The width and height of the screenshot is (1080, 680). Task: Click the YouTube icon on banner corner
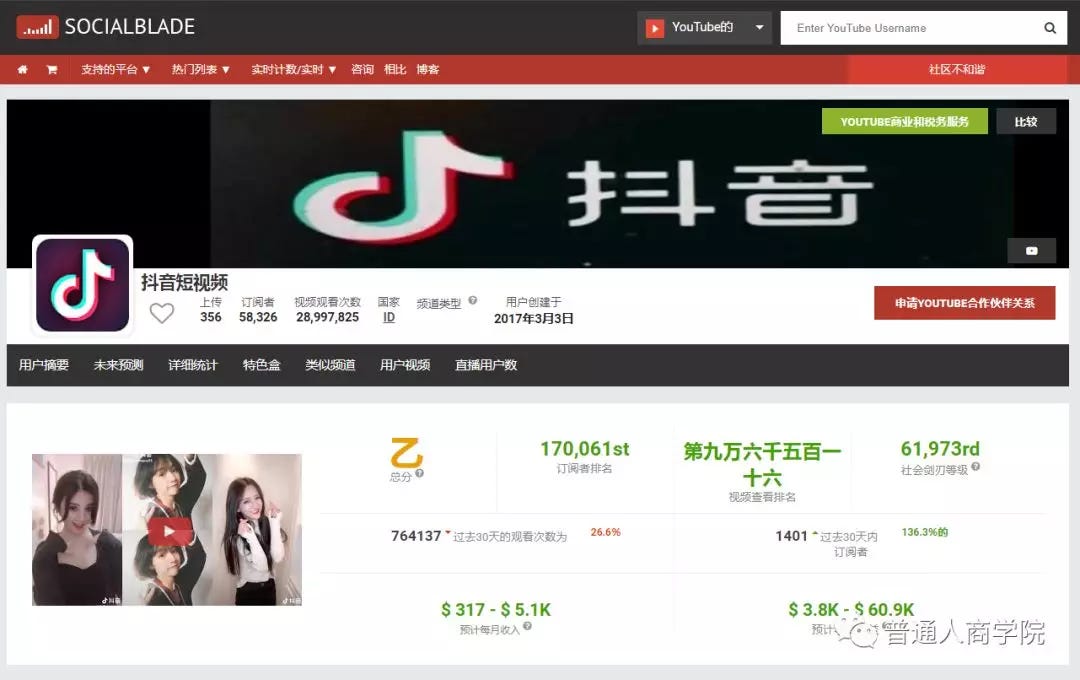[1031, 251]
